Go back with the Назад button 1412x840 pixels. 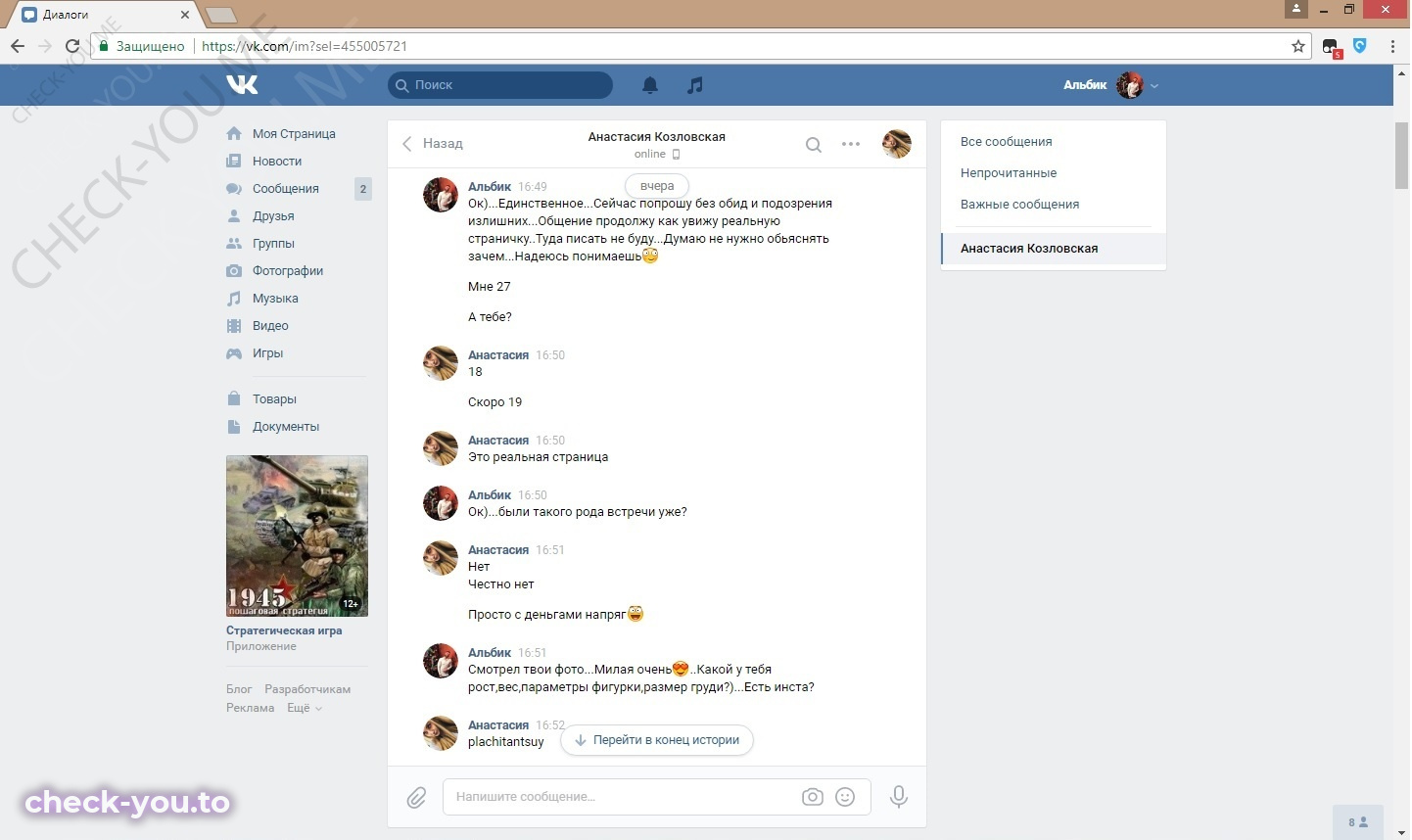[432, 143]
